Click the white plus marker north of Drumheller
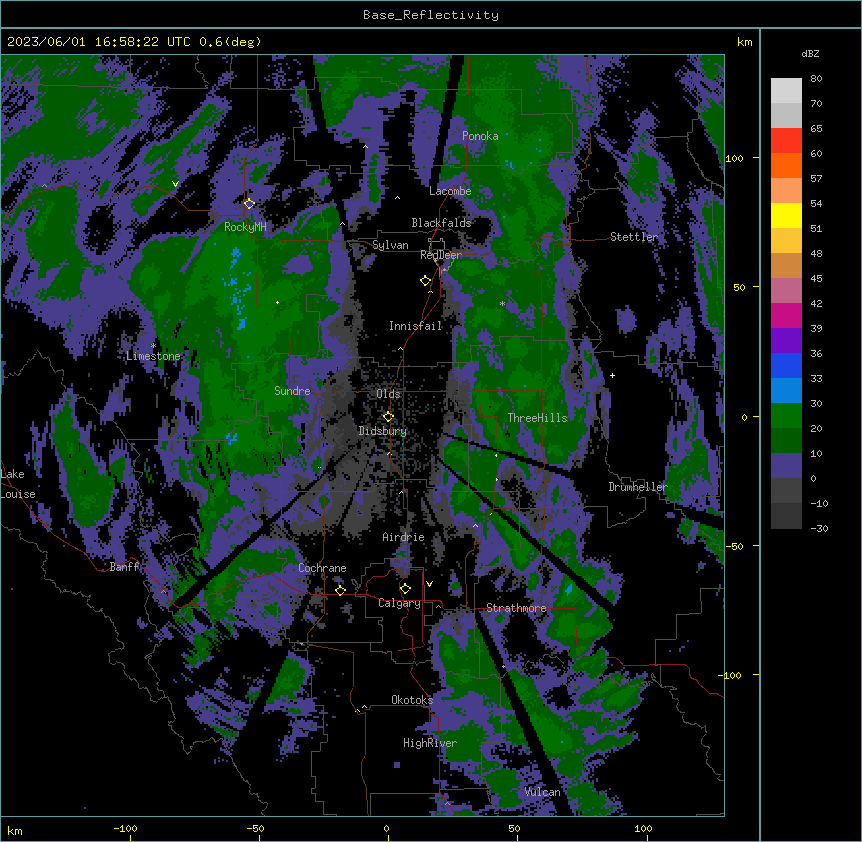Screen dimensions: 862x842 [612, 375]
